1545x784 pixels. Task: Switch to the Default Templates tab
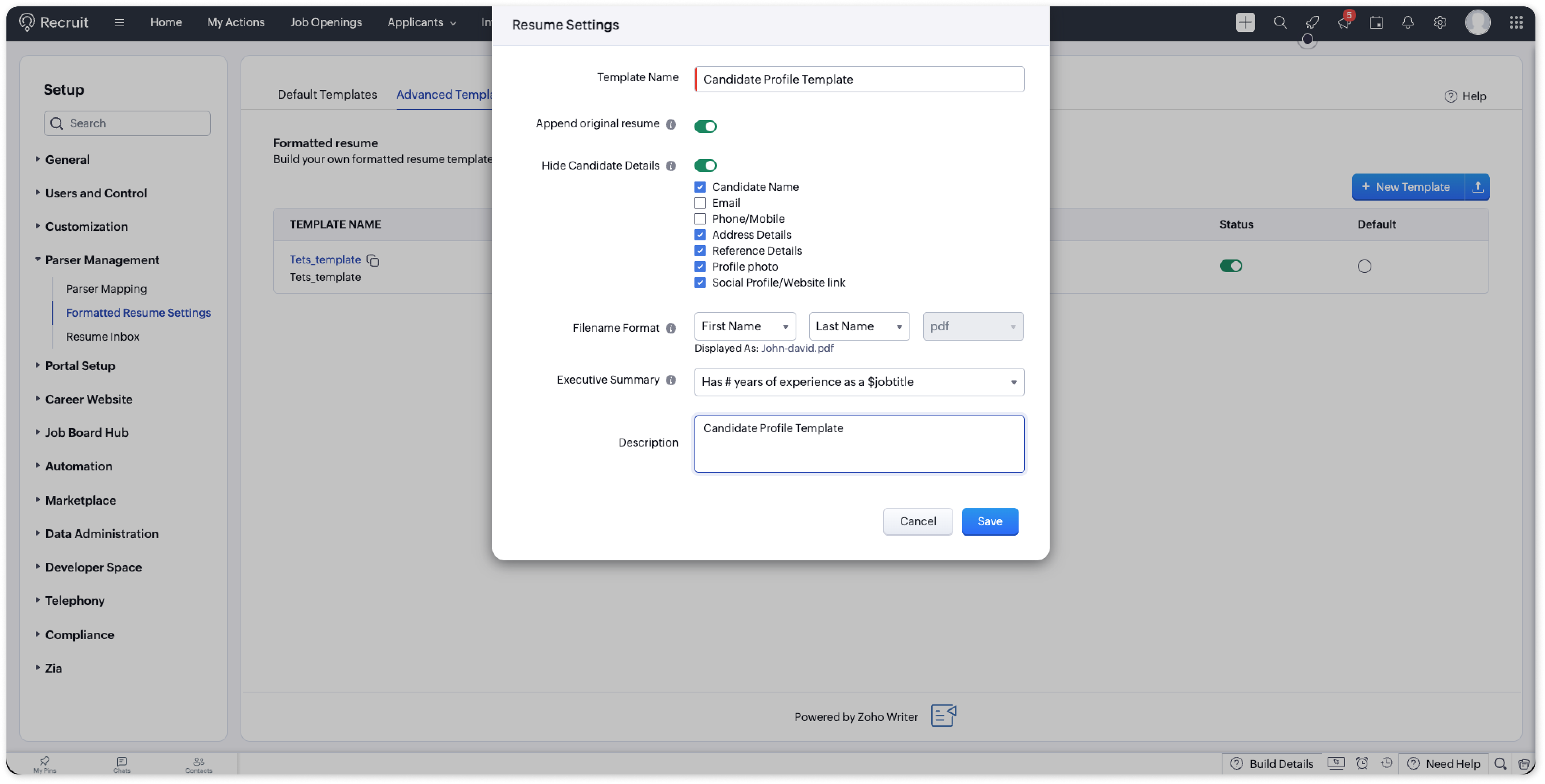(327, 95)
